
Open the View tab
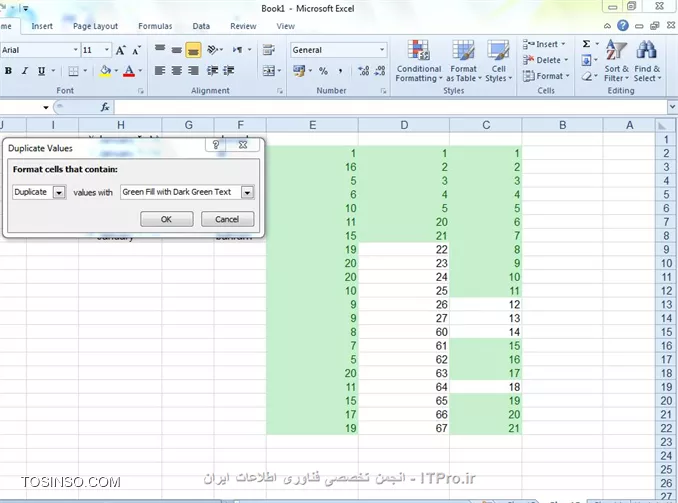coord(285,26)
